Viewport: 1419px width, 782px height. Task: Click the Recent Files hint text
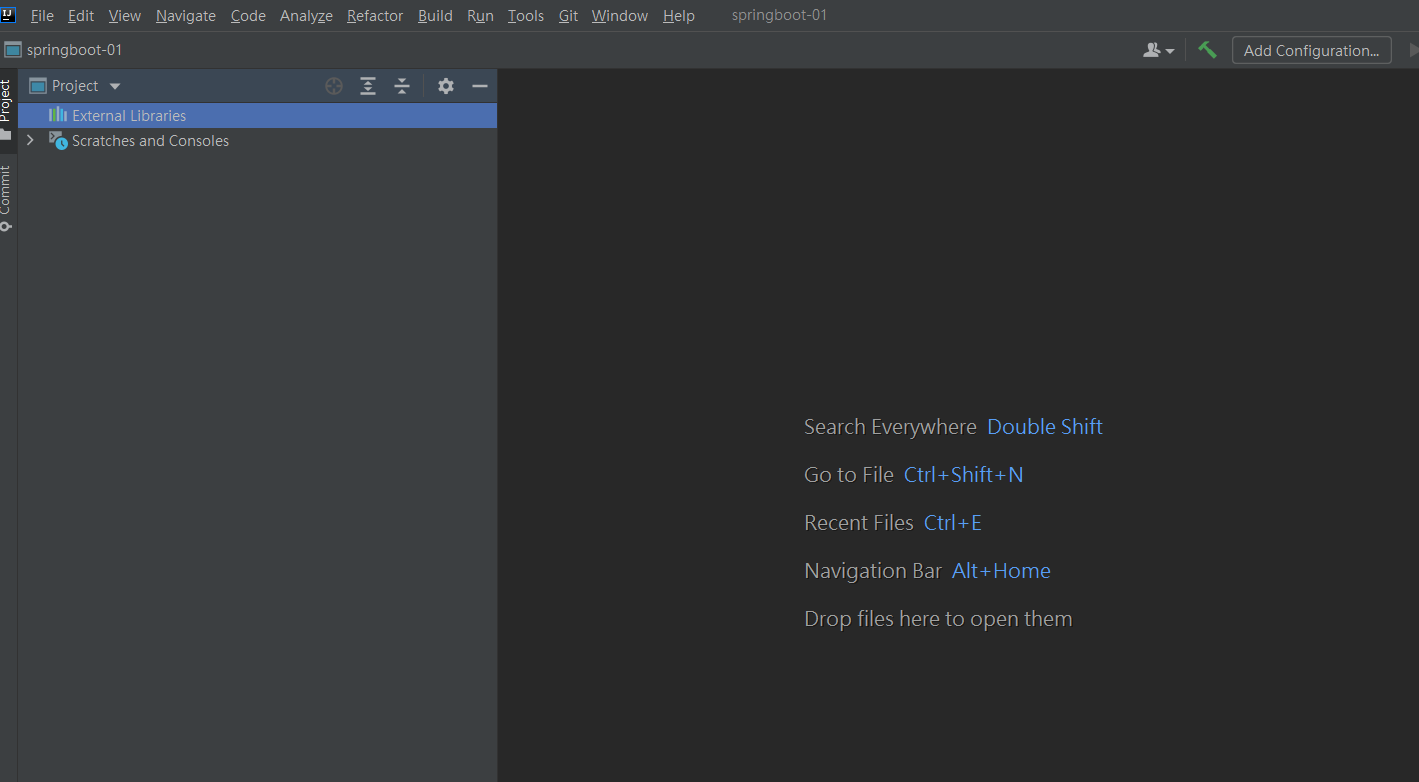[859, 523]
